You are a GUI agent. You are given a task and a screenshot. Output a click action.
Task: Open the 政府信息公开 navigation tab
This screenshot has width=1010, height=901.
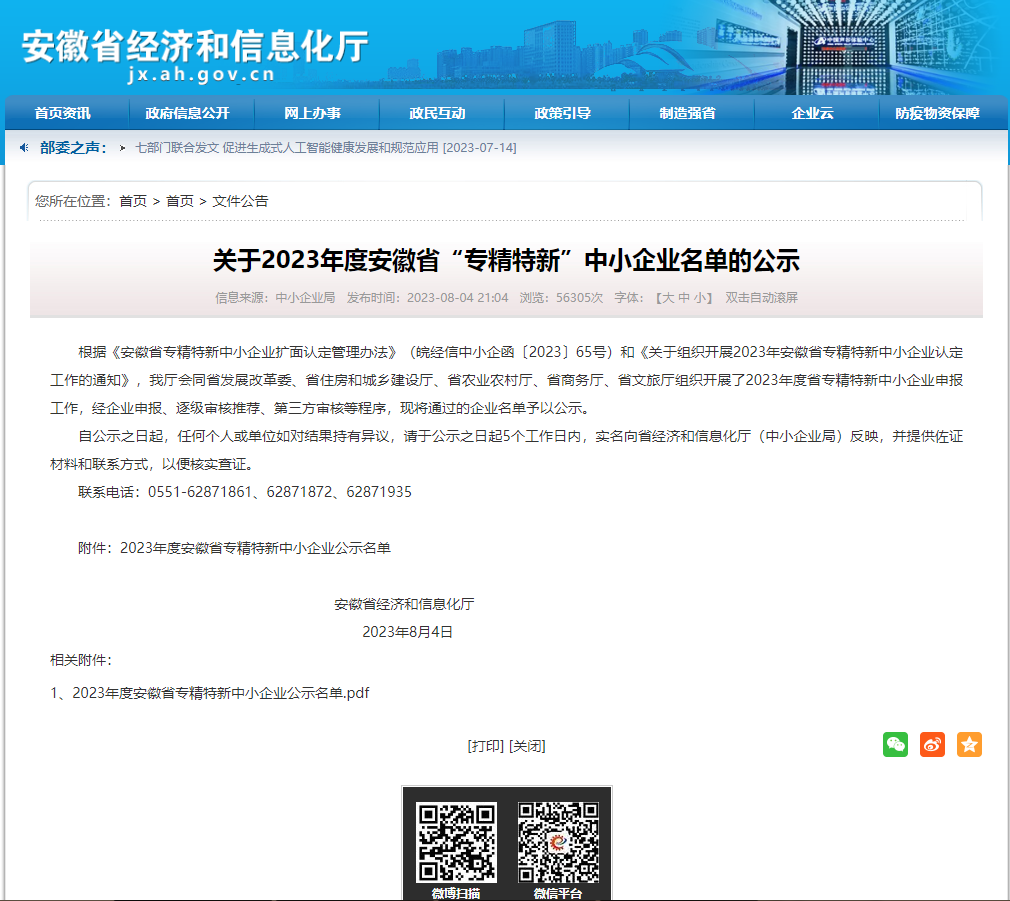[x=187, y=113]
